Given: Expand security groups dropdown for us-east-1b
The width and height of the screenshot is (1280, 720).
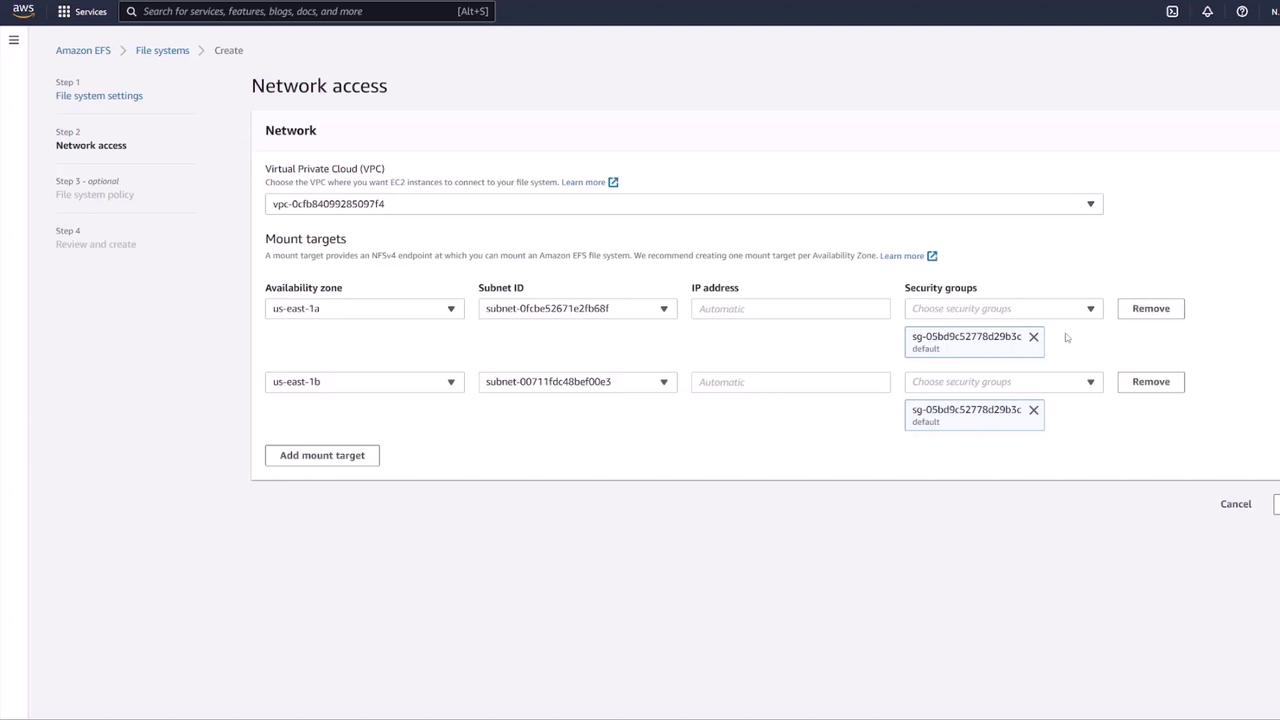Looking at the screenshot, I should point(1003,382).
